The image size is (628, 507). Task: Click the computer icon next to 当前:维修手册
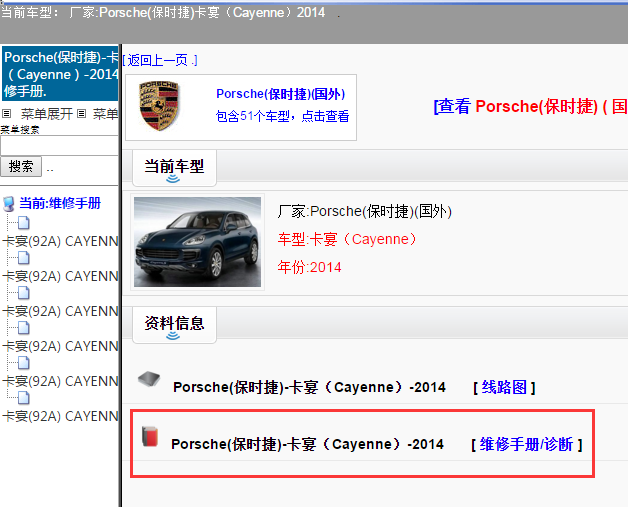coord(8,204)
